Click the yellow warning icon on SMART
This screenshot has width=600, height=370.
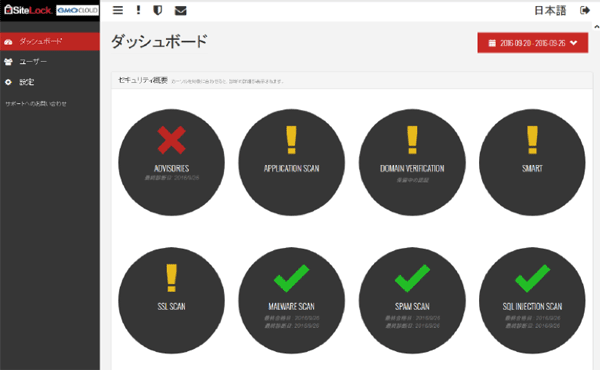[532, 140]
